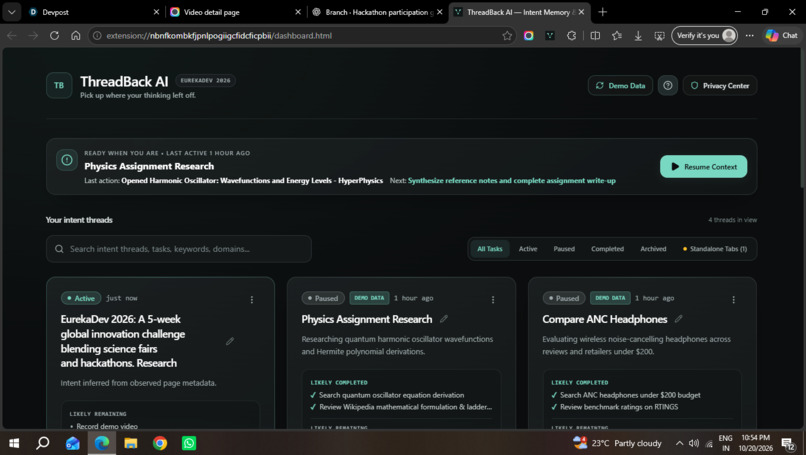Select the Paused filter tab
This screenshot has width=806, height=455.
564,249
